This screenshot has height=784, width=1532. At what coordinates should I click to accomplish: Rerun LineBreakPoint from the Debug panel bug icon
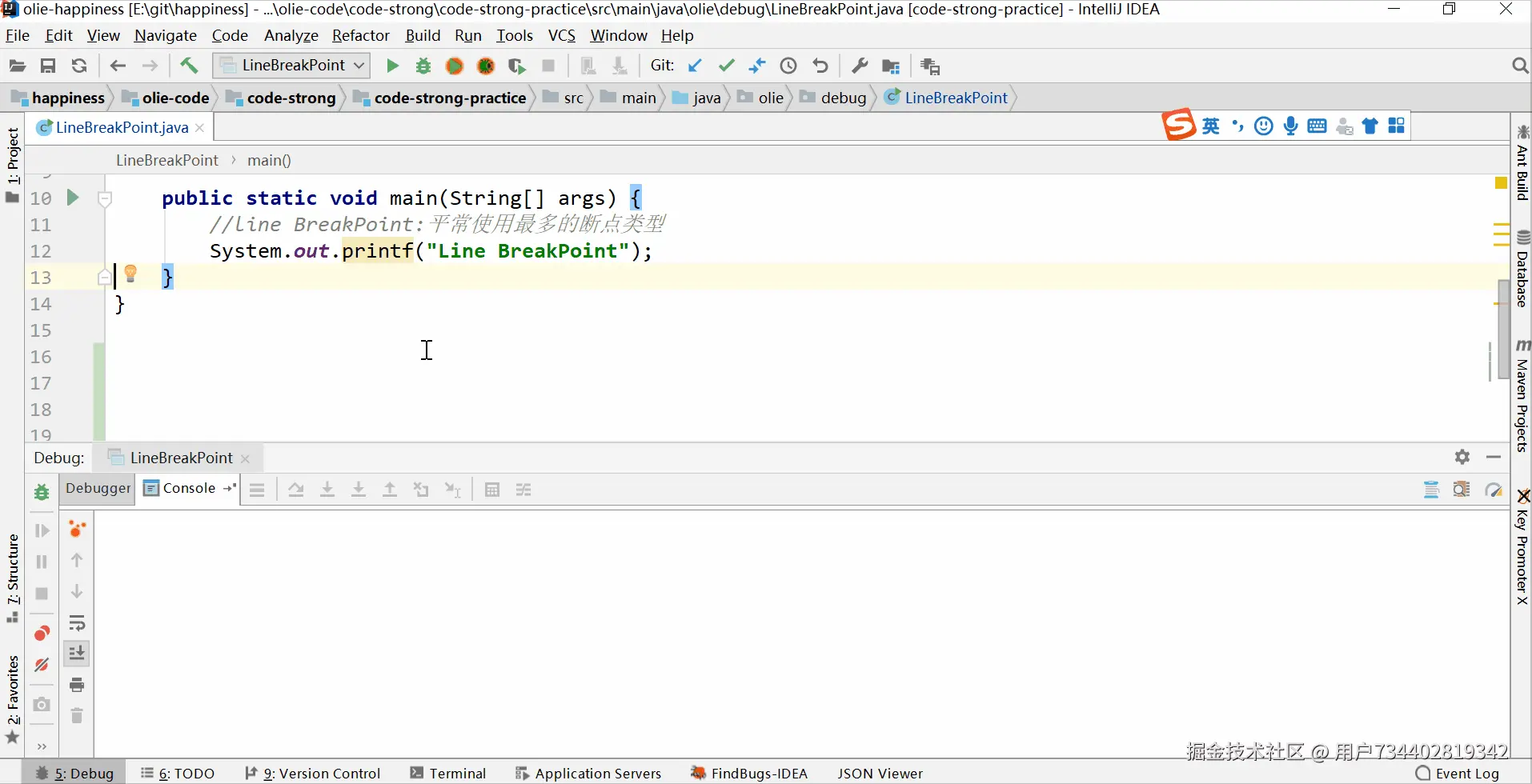pos(42,492)
